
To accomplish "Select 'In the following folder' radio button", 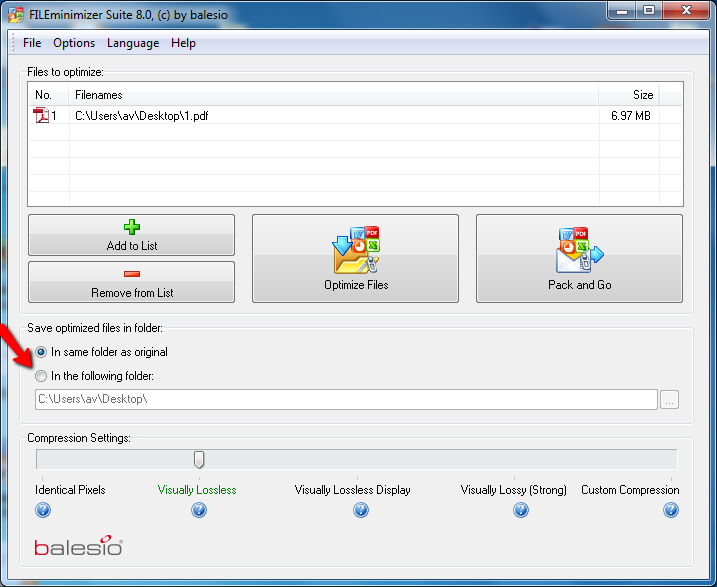I will click(x=41, y=376).
